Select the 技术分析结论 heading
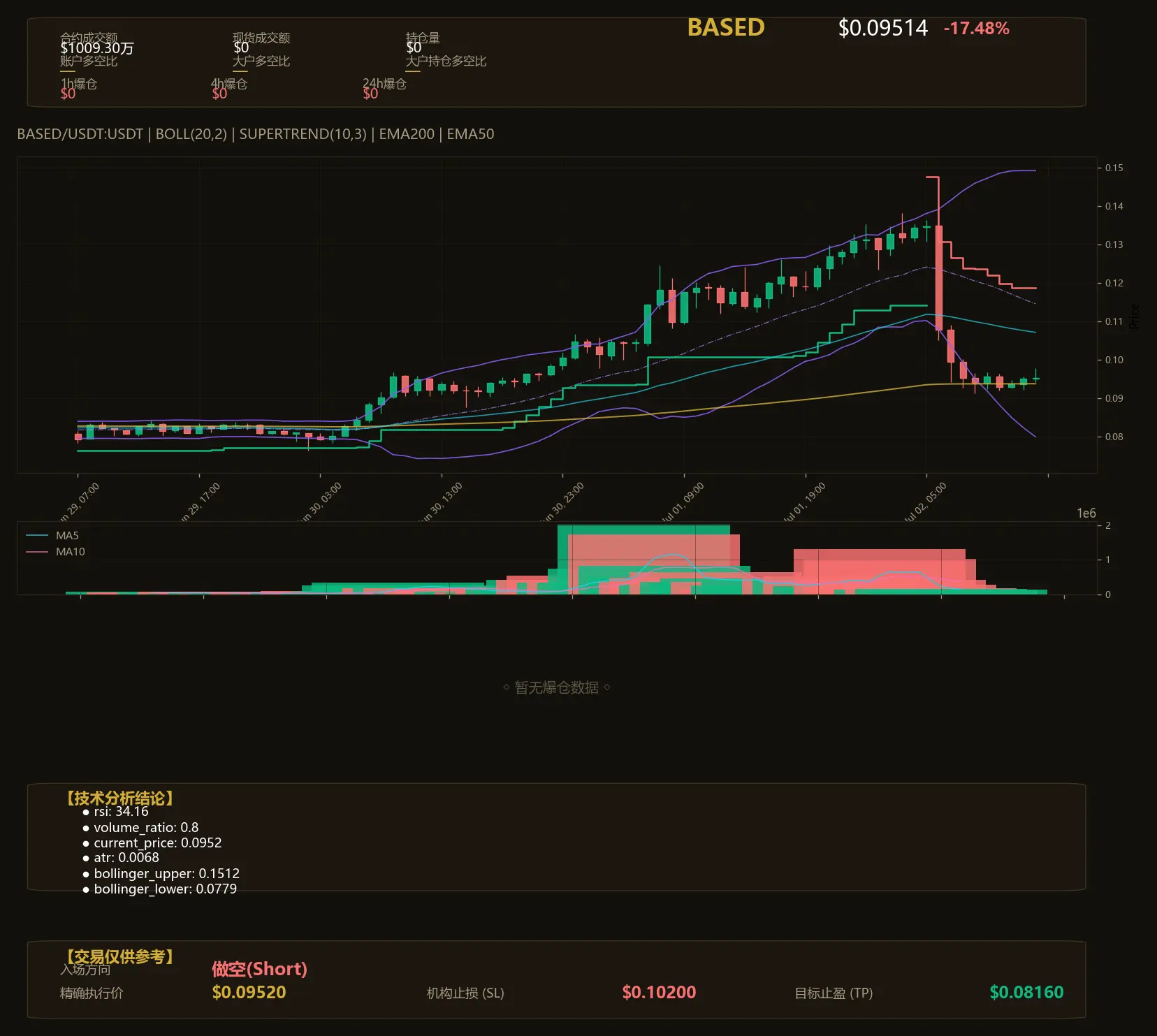 pyautogui.click(x=120, y=798)
